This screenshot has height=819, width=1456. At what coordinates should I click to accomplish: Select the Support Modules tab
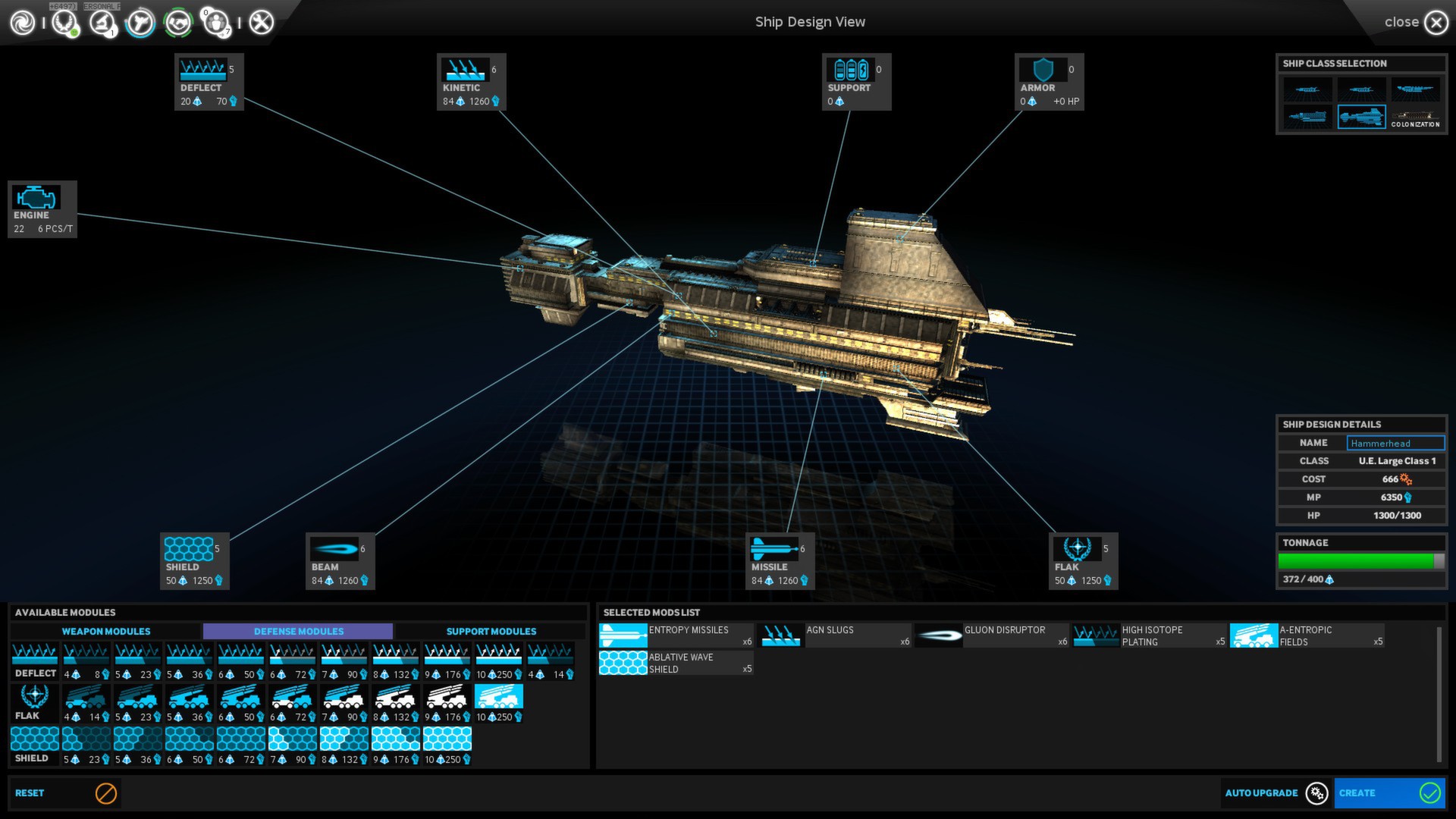click(x=491, y=631)
